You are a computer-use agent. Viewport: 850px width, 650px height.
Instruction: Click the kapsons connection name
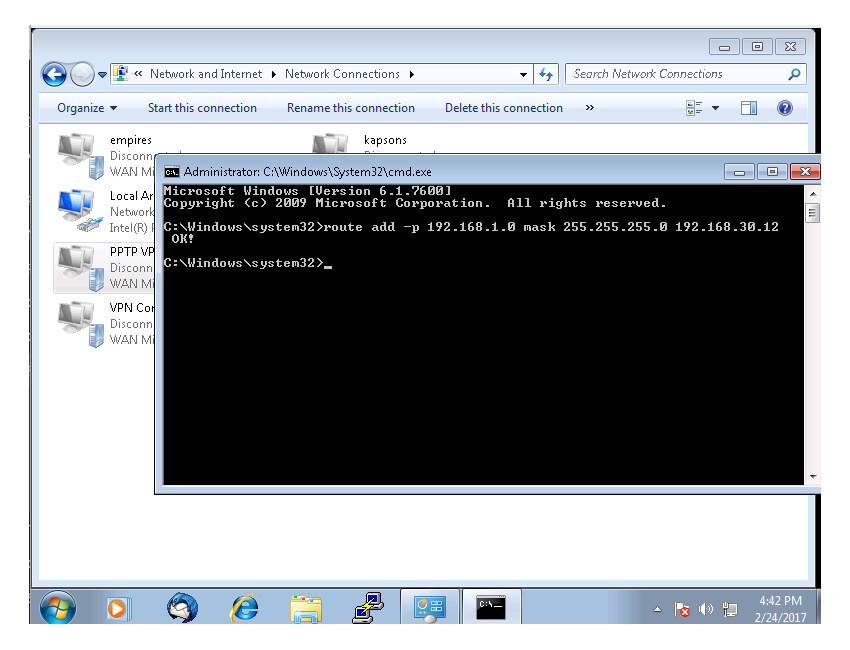coord(385,140)
